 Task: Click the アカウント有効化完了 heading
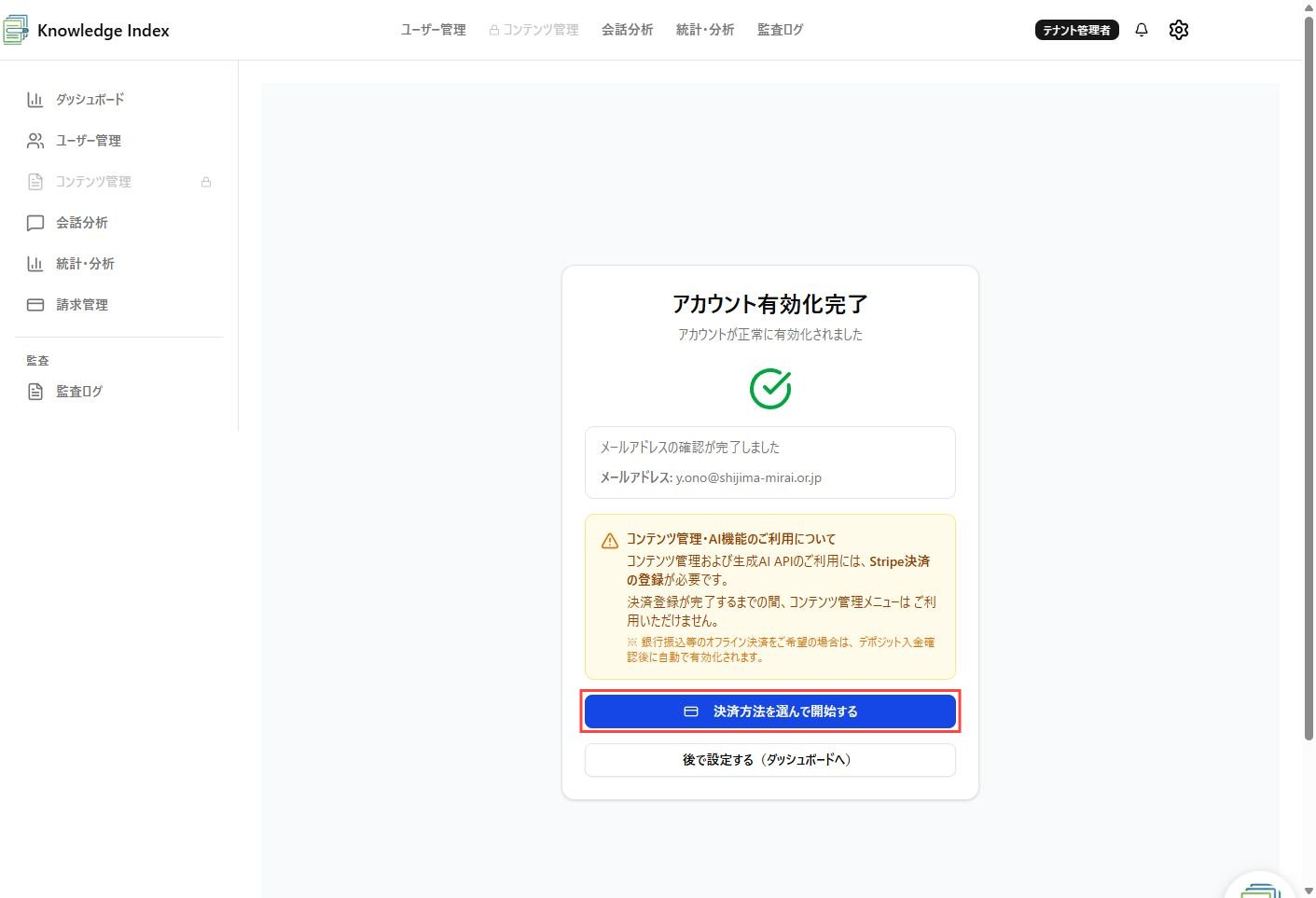coord(770,304)
